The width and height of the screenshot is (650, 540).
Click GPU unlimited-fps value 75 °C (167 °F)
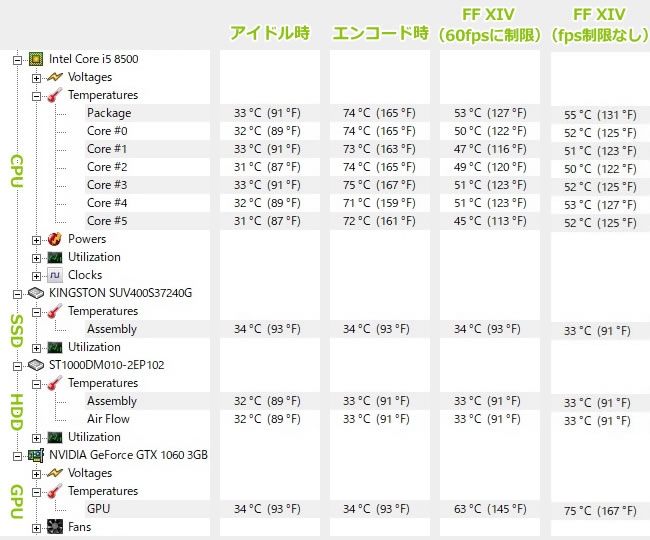(600, 511)
